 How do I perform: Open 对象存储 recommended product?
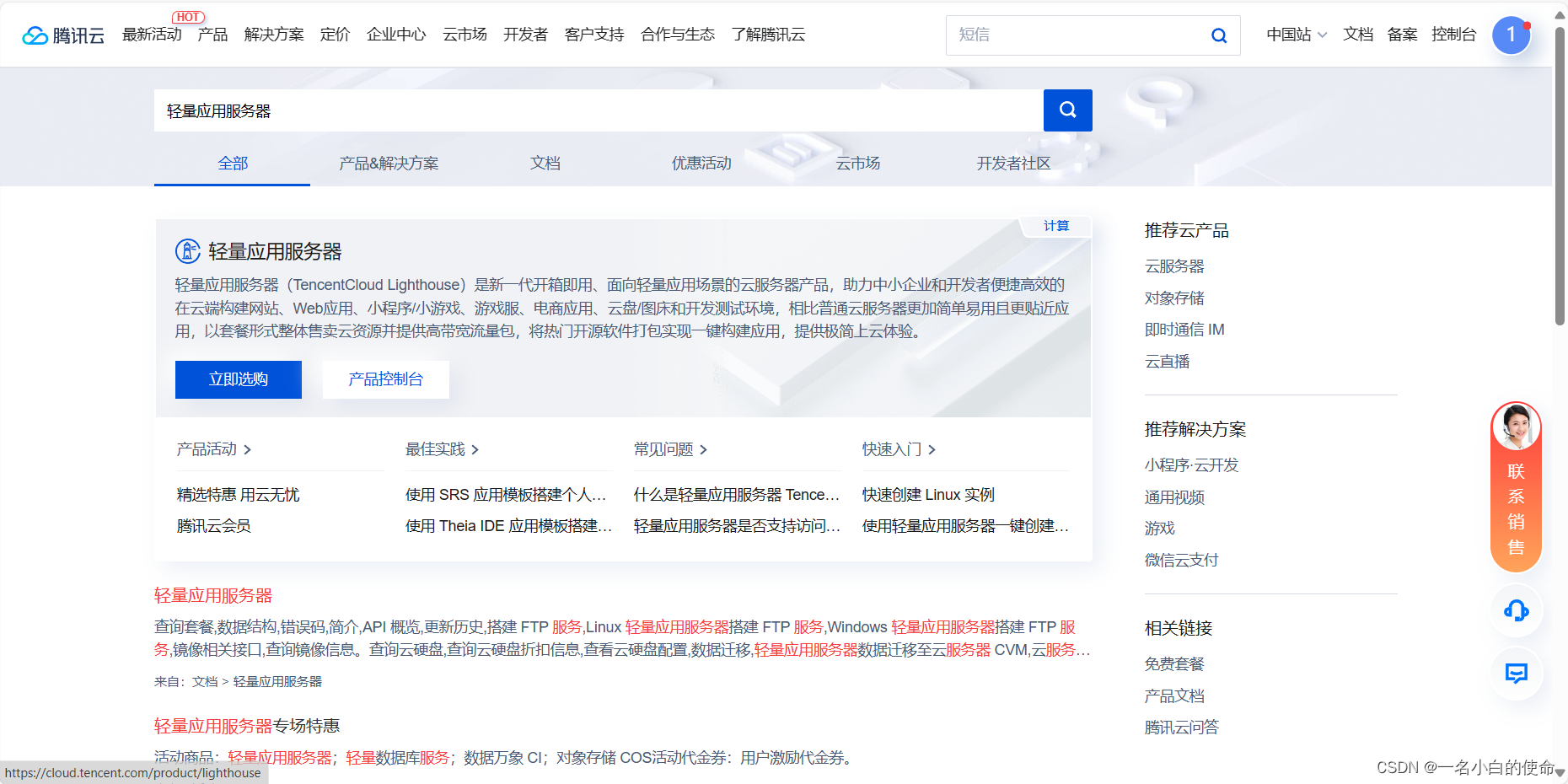click(1174, 298)
